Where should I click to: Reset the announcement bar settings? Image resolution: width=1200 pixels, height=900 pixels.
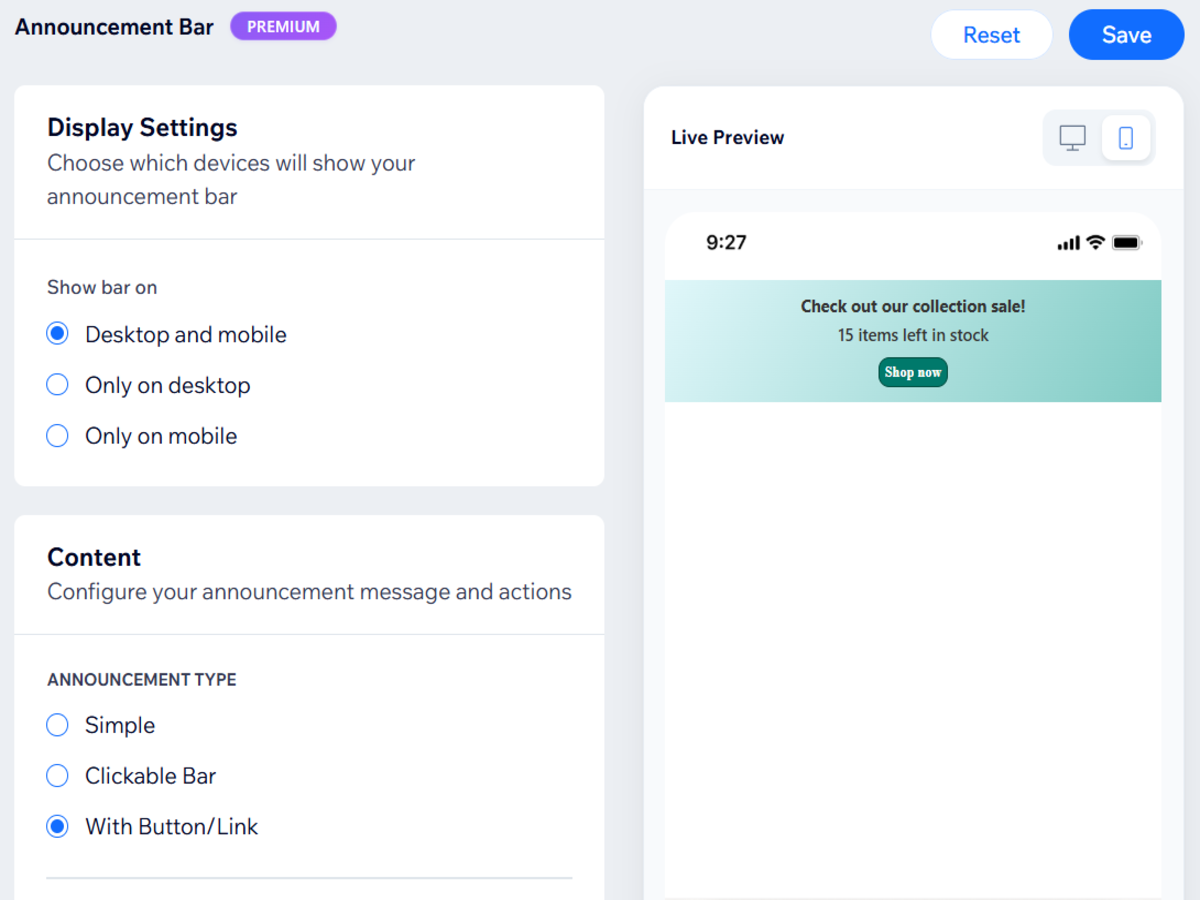tap(991, 35)
